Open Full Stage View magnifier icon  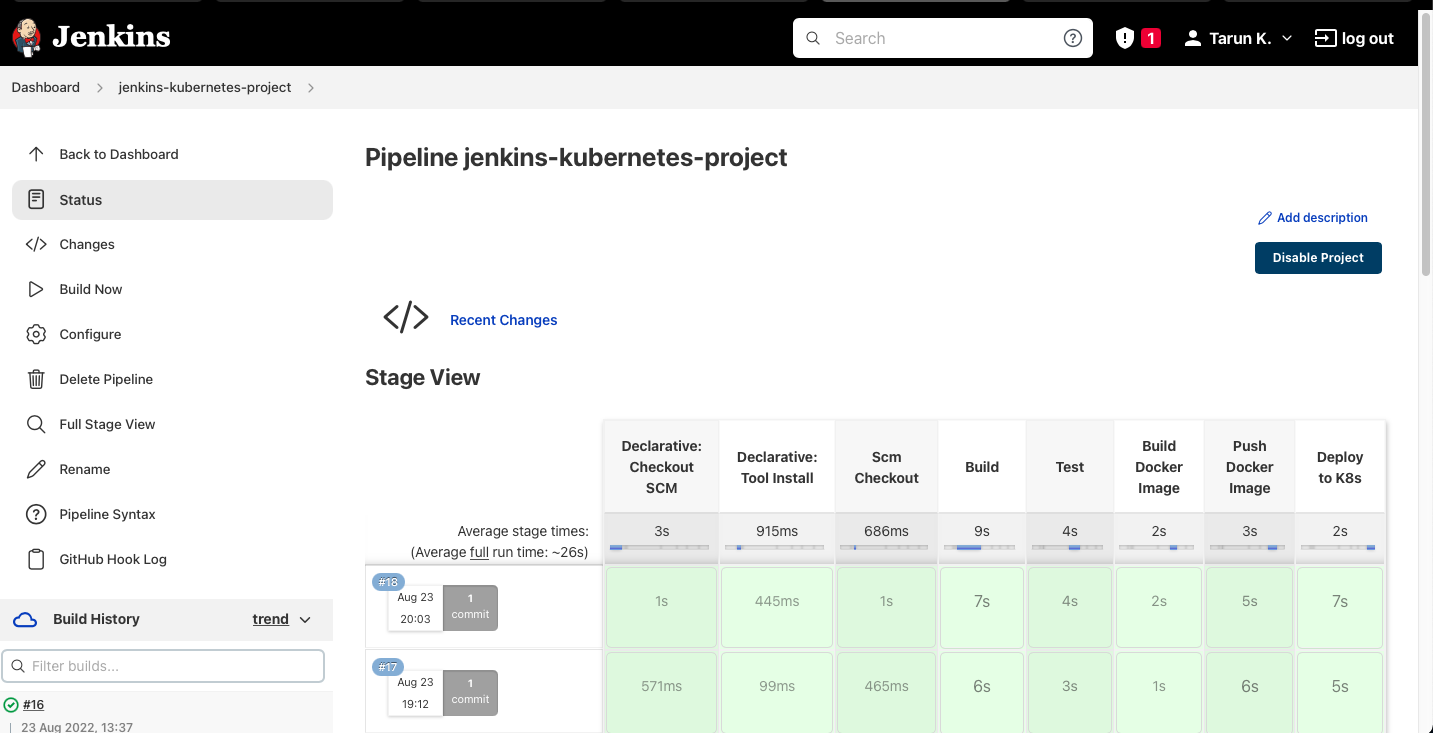[35, 424]
